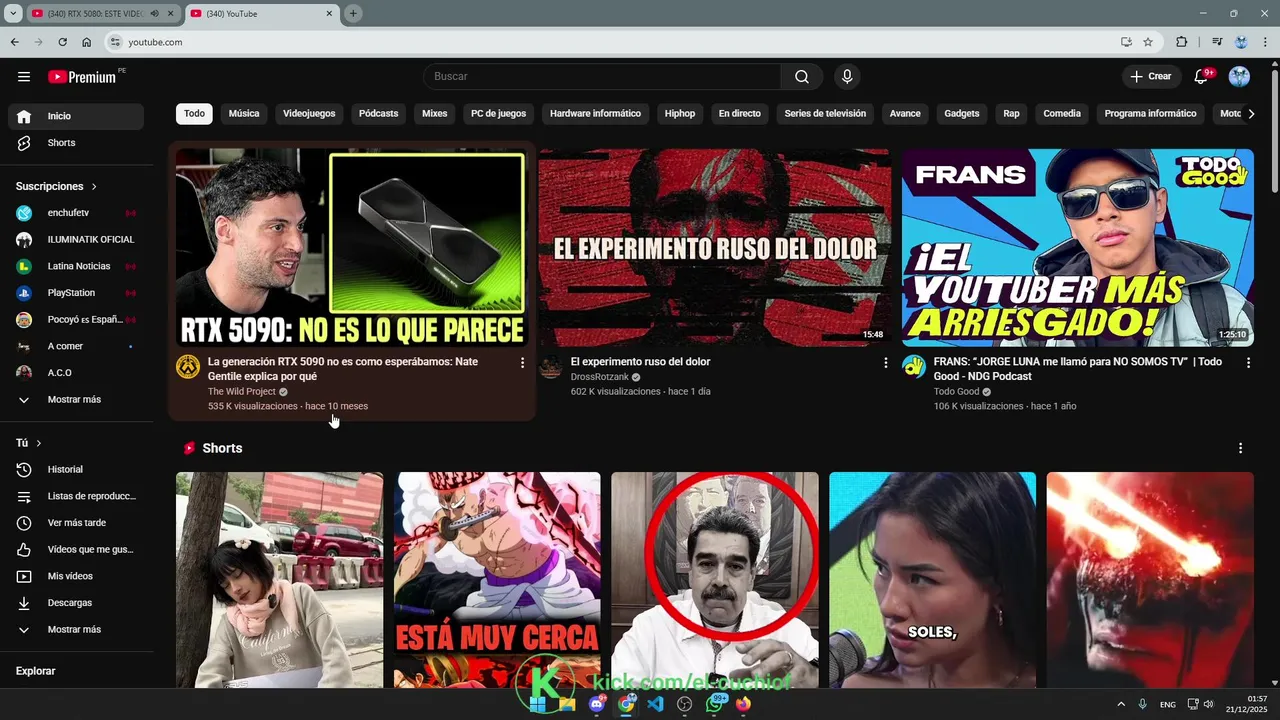Open Videos que me gustan
The height and width of the screenshot is (720, 1280).
pos(76,549)
